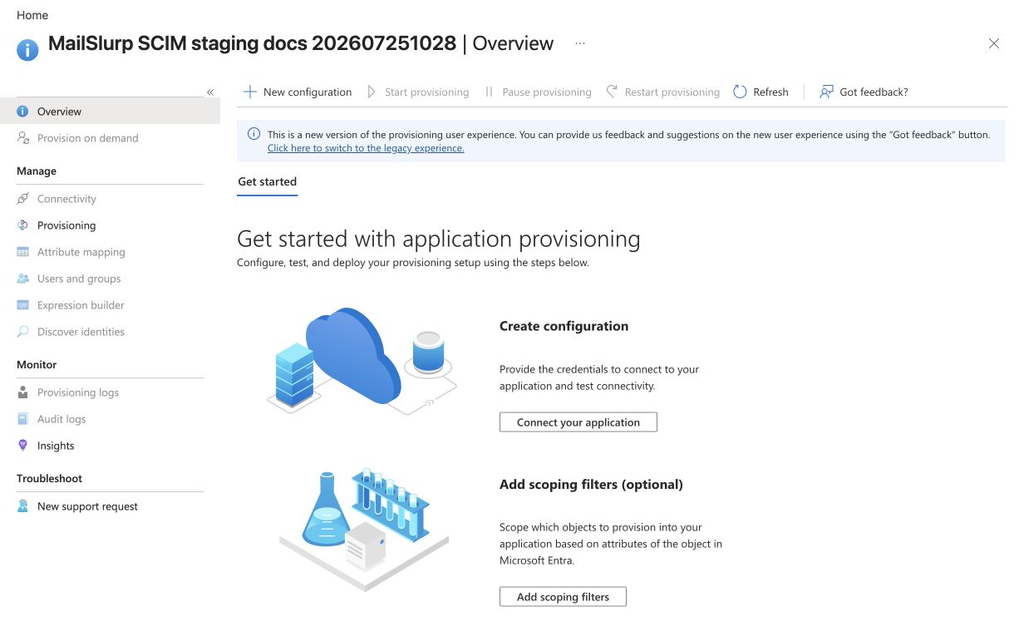Image resolution: width=1024 pixels, height=637 pixels.
Task: Click the Overview icon in the sidebar
Action: point(23,112)
